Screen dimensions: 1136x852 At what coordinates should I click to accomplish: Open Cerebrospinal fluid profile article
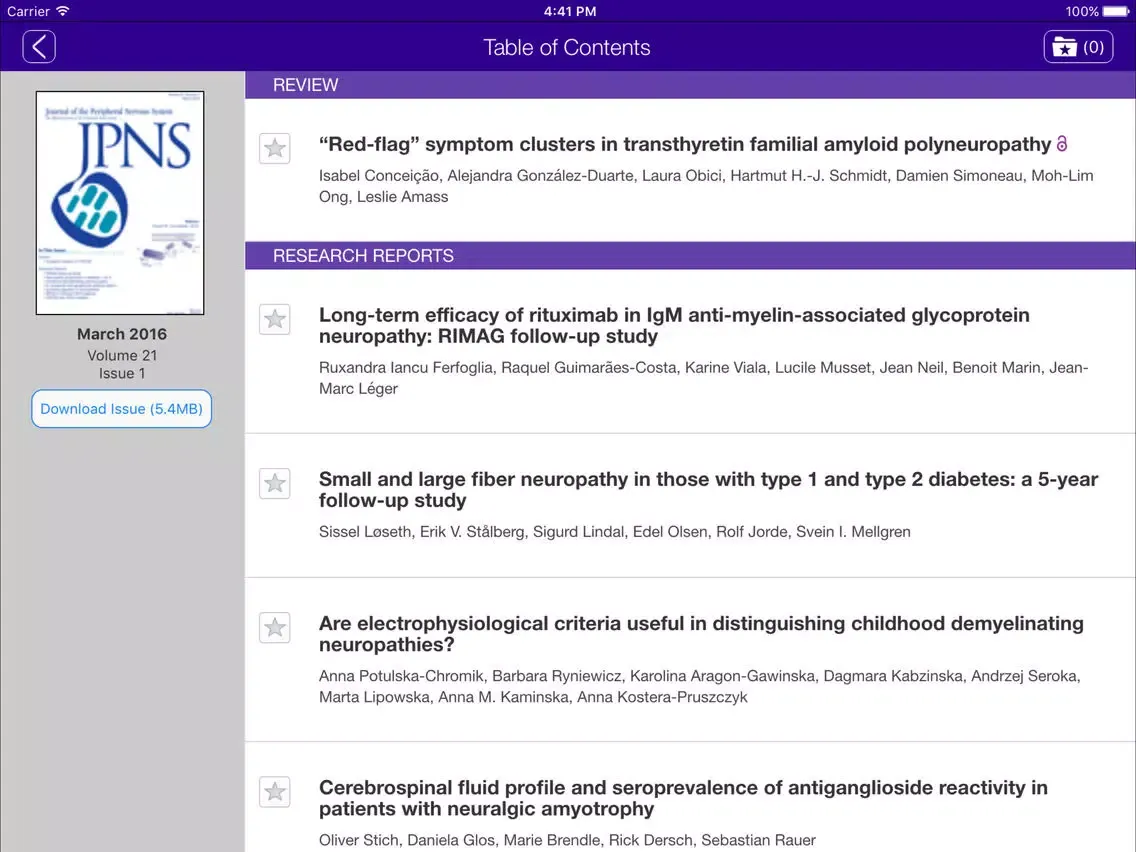point(682,798)
